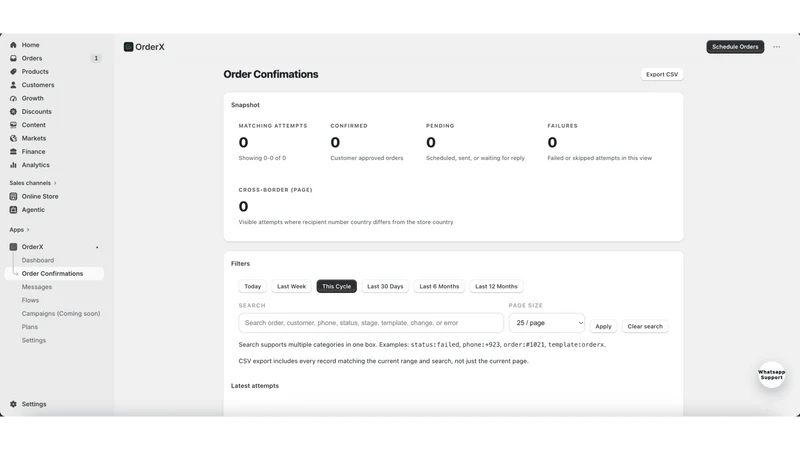Image resolution: width=800 pixels, height=450 pixels.
Task: Expand the Sales channels section
Action: click(33, 183)
